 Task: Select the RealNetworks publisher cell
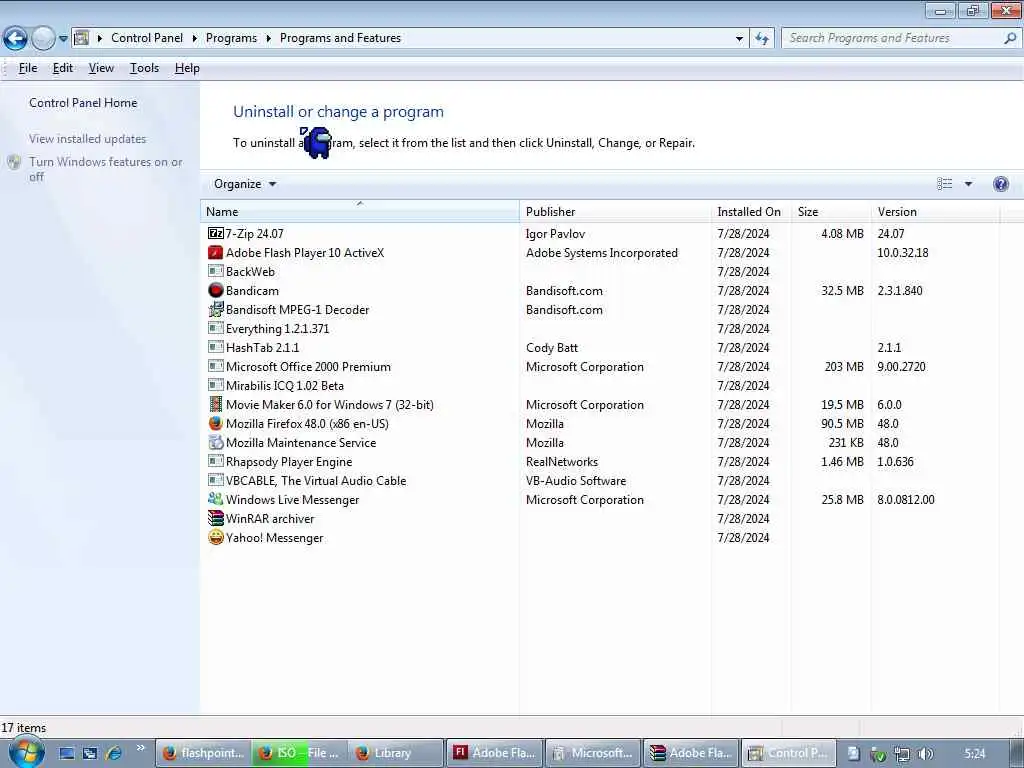pos(562,462)
